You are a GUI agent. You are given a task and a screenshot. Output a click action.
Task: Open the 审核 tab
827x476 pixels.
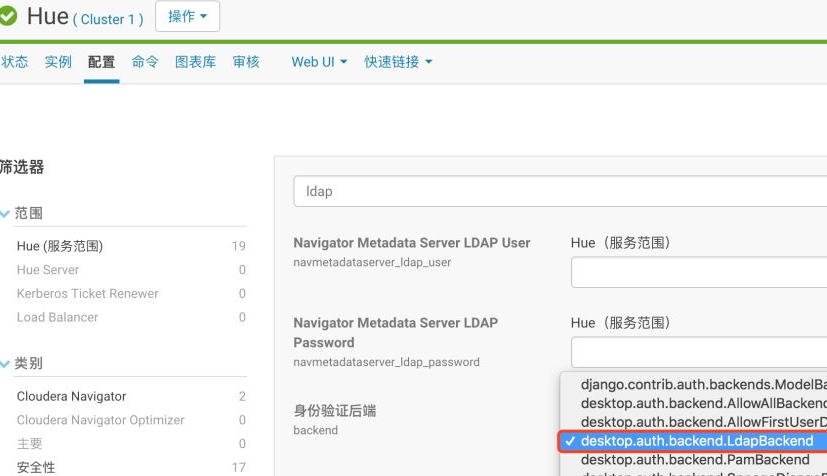click(x=246, y=62)
